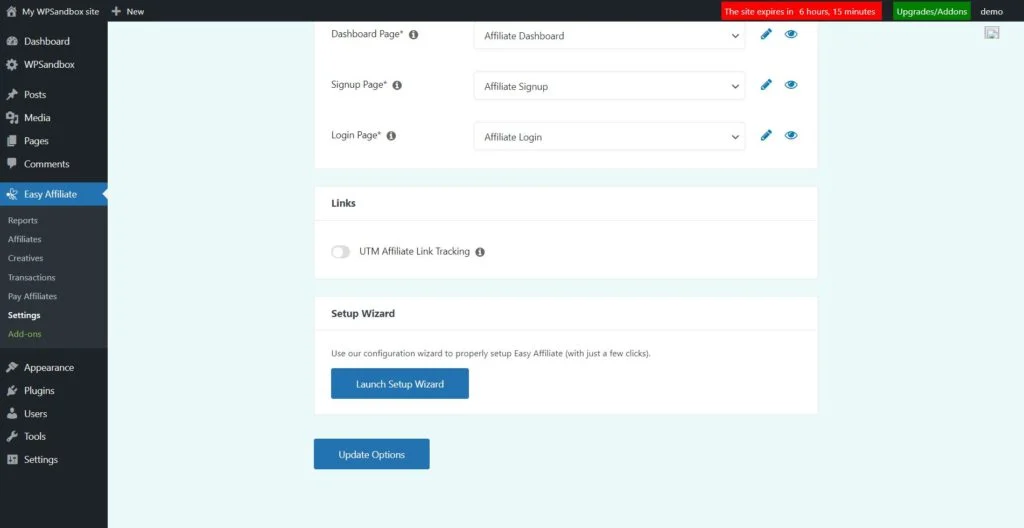Enable UTM Affiliate Link Tracking toggle

pos(340,252)
